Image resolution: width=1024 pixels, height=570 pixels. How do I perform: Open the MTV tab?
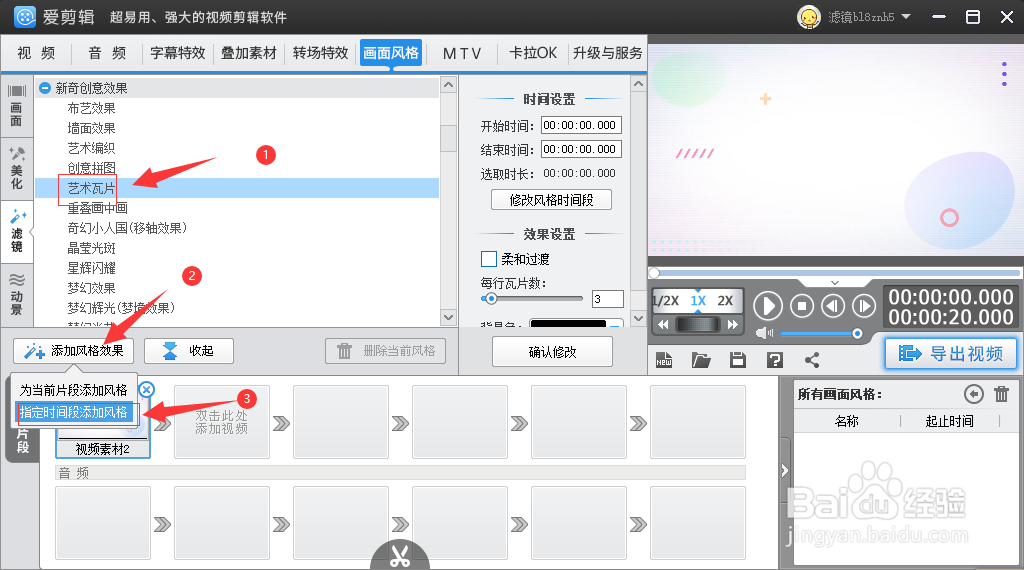(x=462, y=53)
